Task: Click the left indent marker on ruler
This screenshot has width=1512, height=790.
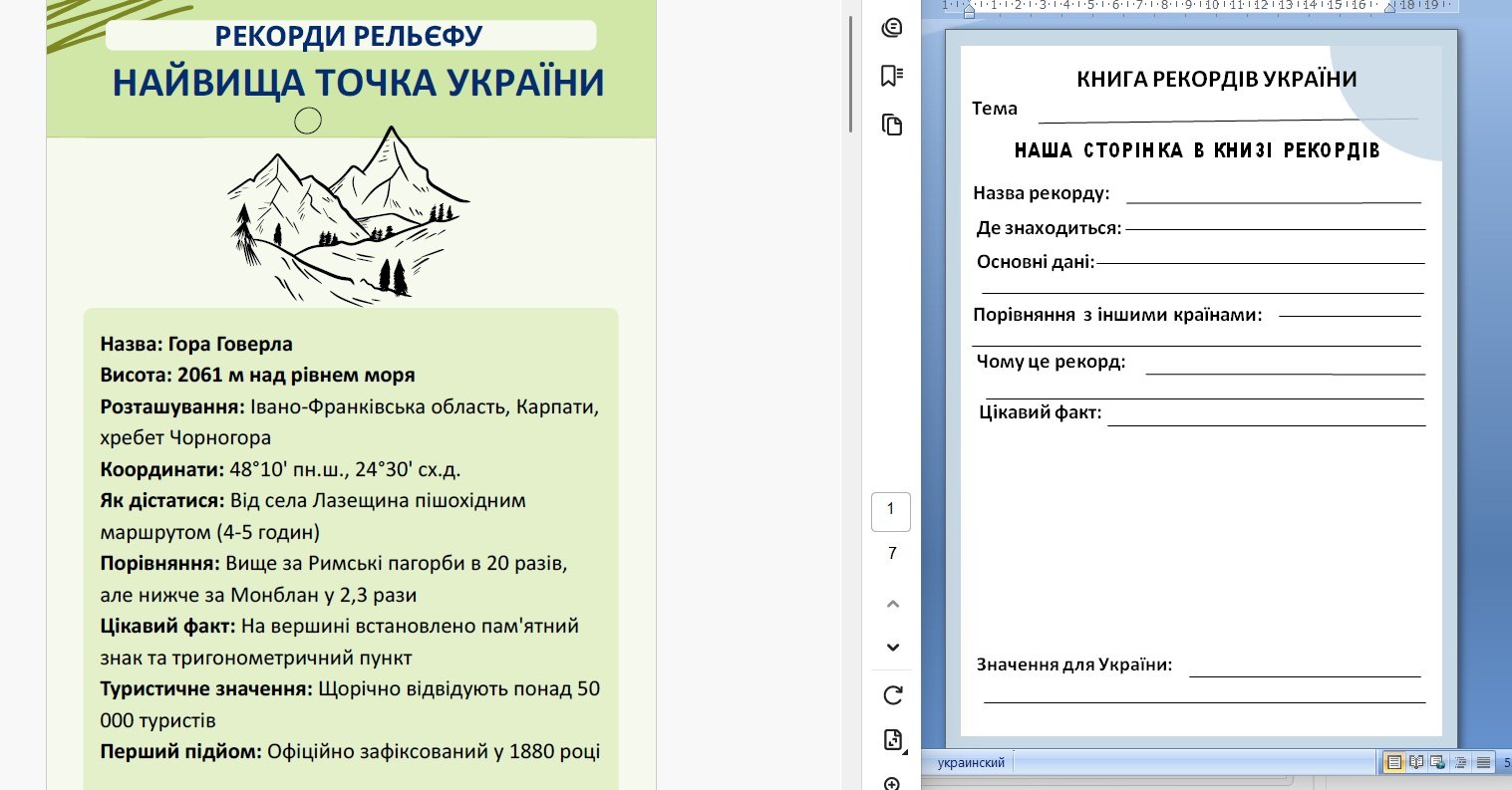Action: click(968, 10)
